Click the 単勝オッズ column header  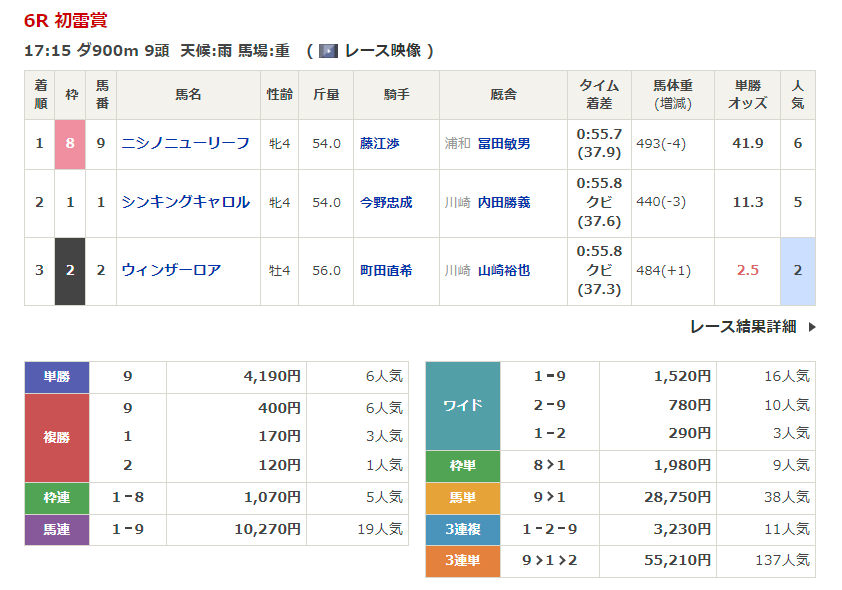coord(747,95)
